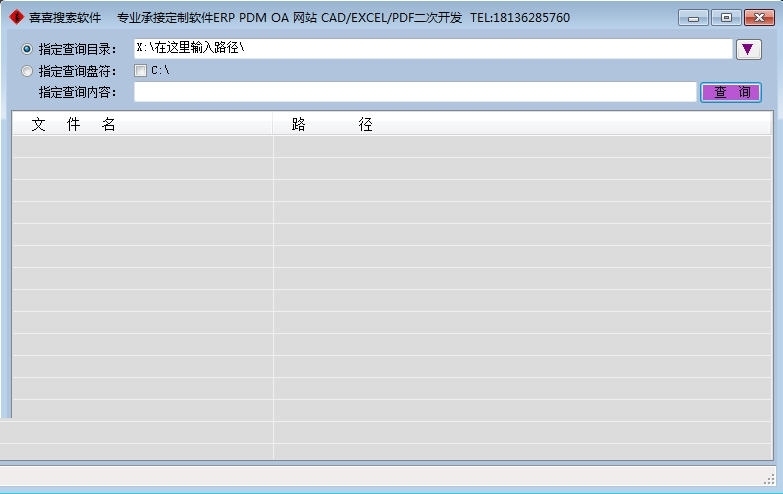The image size is (783, 494).
Task: Close the 喜喜搜索软件 window
Action: [759, 17]
